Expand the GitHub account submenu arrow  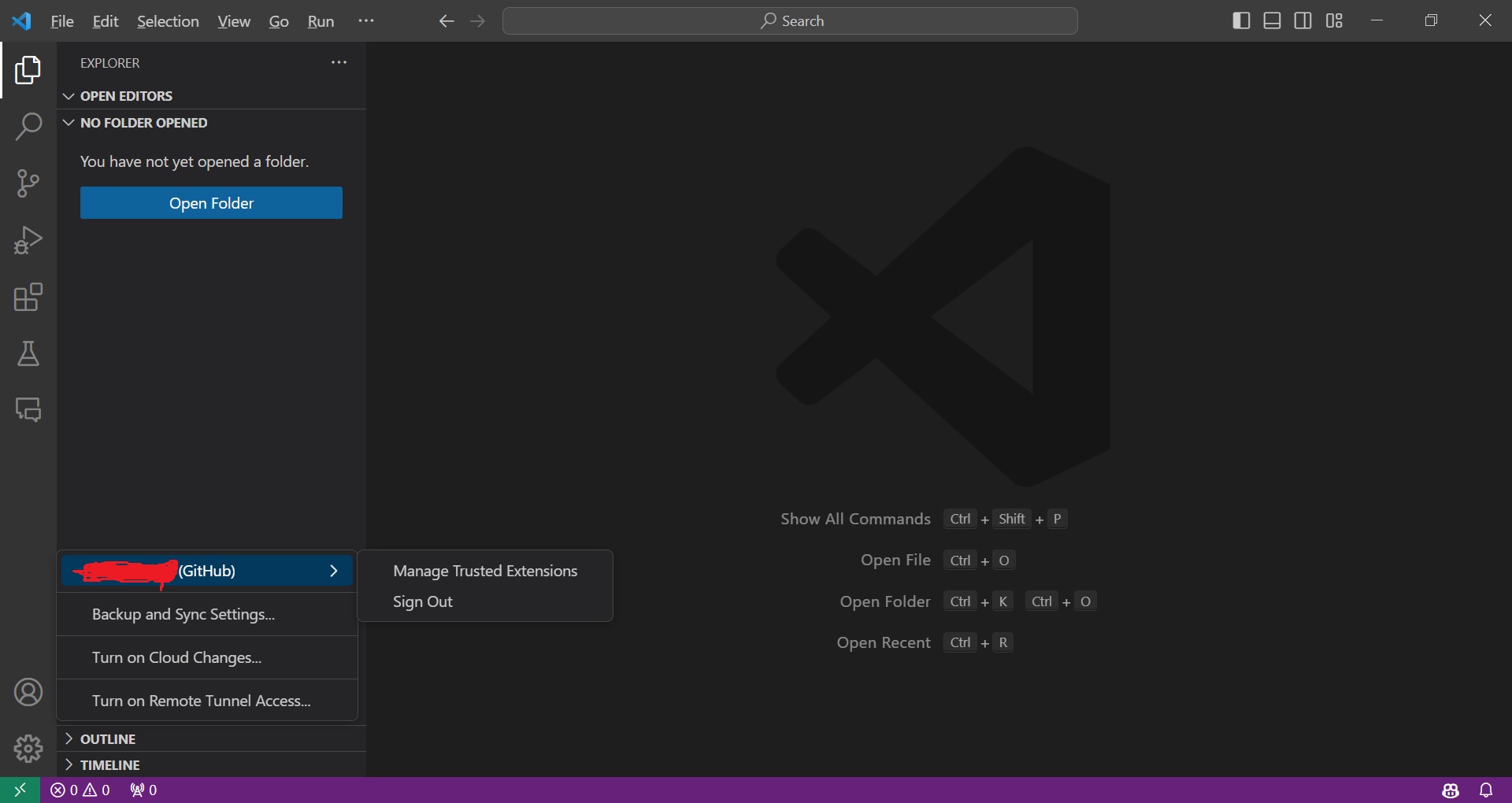[333, 571]
